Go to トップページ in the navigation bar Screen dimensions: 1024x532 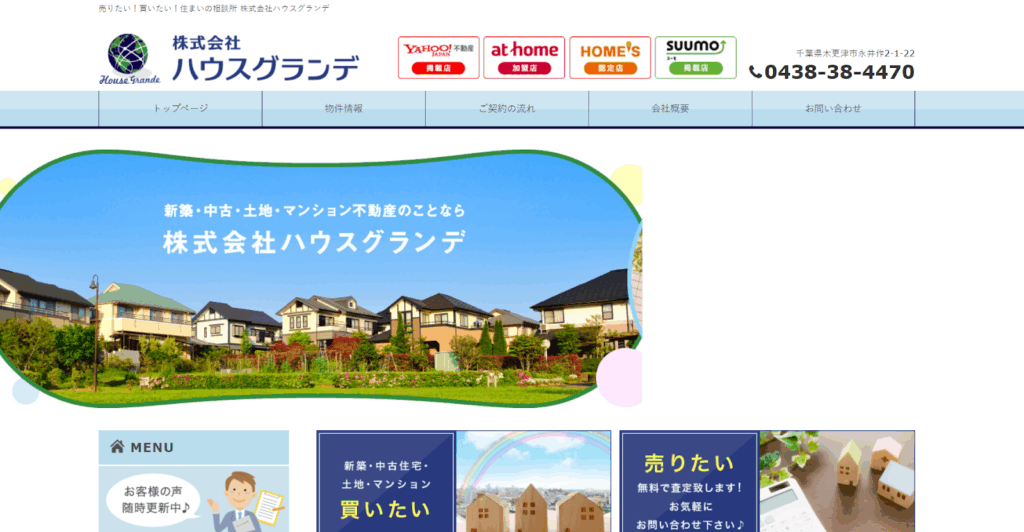point(180,109)
